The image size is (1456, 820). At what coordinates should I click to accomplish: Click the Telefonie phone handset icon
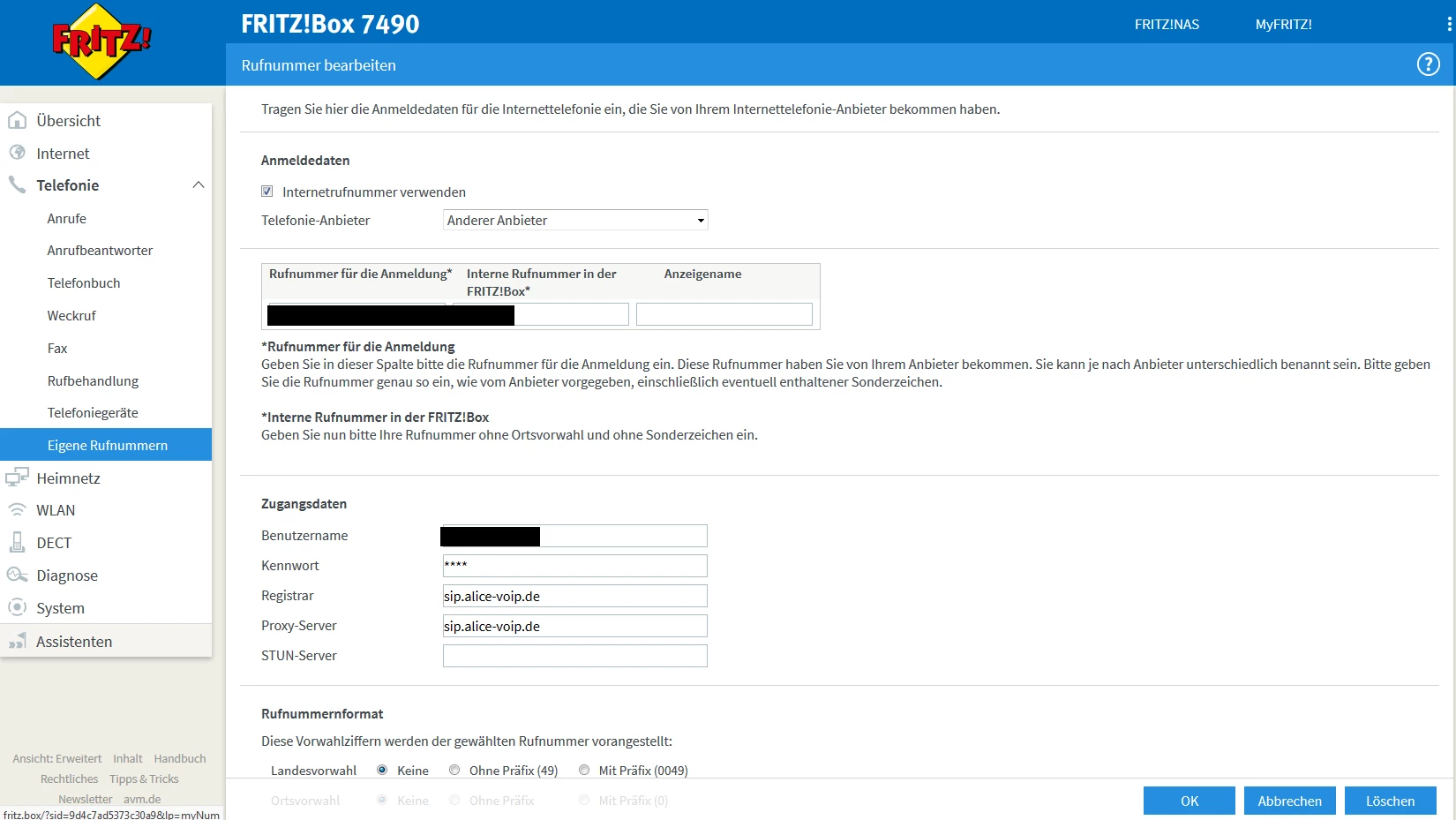click(x=17, y=184)
